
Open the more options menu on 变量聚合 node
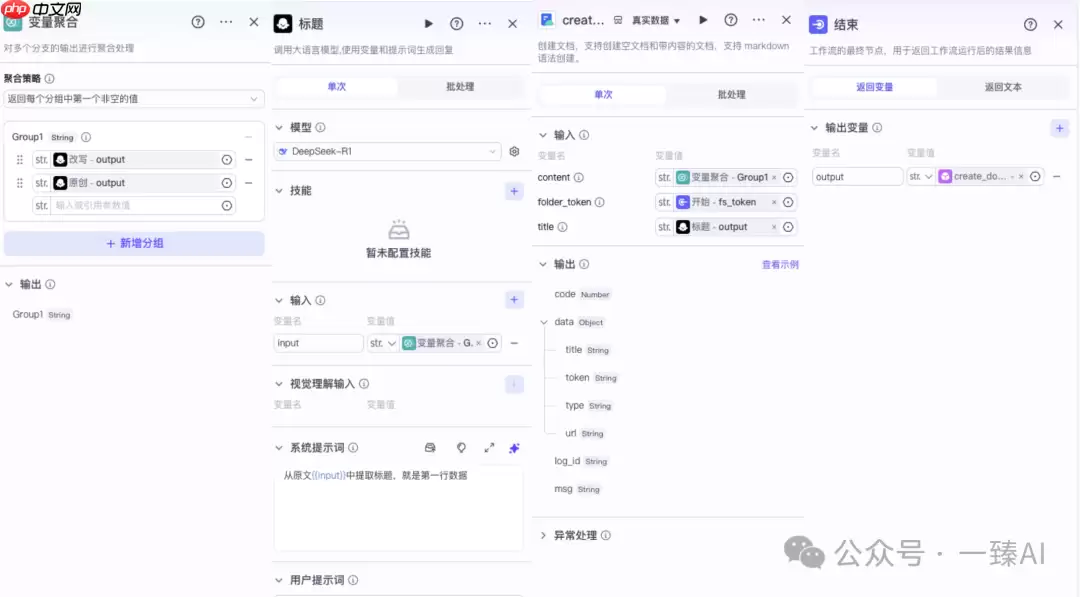225,22
